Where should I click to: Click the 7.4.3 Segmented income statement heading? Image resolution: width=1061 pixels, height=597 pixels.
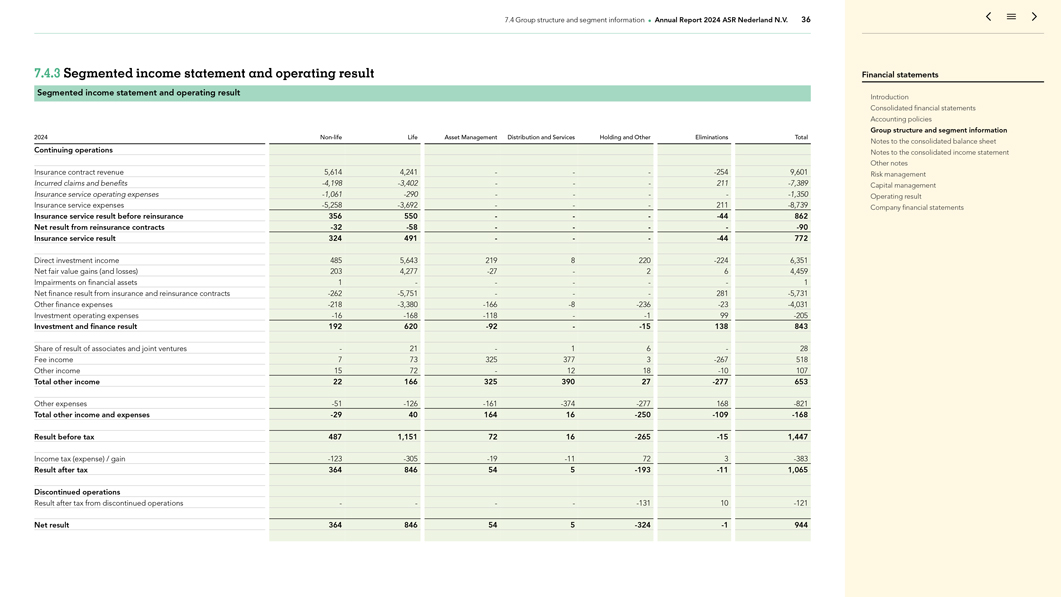coord(204,73)
